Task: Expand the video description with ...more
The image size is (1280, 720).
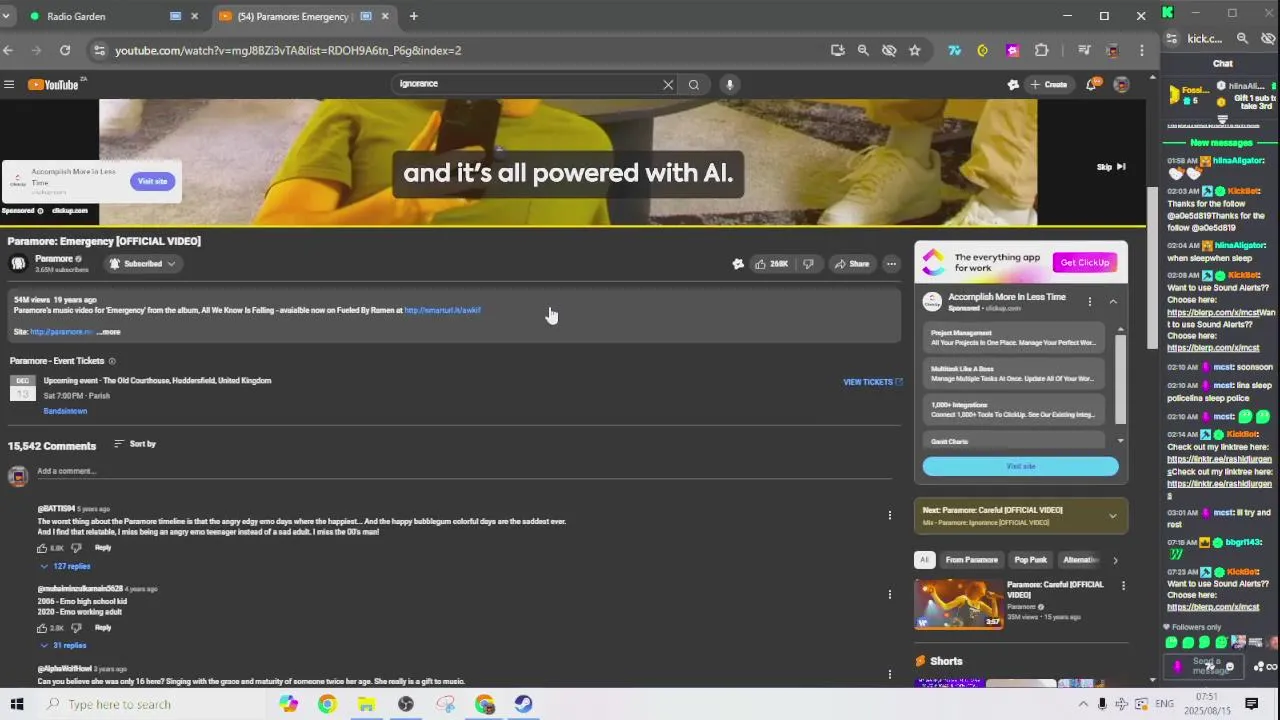Action: tap(108, 332)
